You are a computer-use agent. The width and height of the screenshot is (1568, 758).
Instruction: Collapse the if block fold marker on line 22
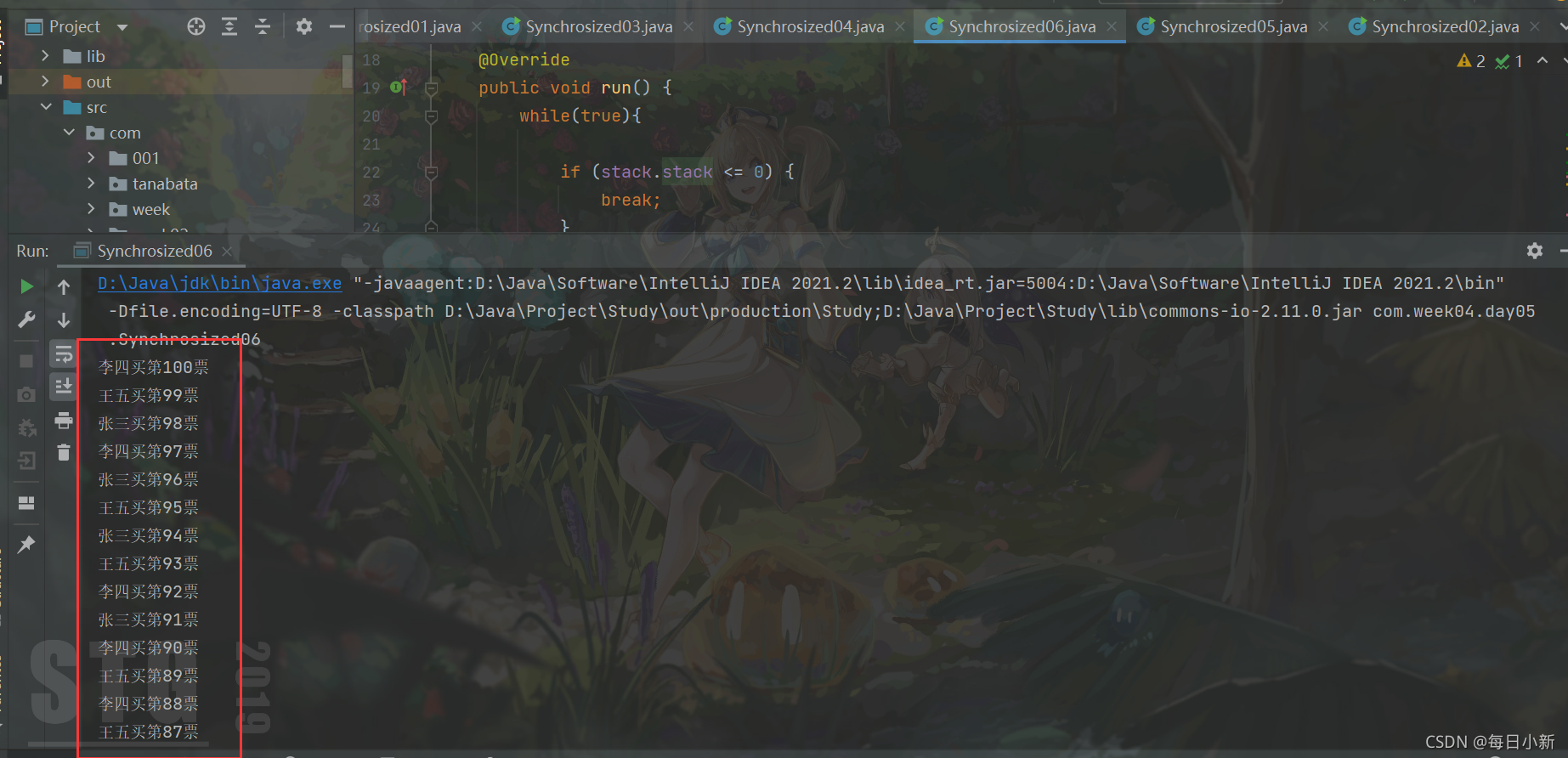click(431, 173)
